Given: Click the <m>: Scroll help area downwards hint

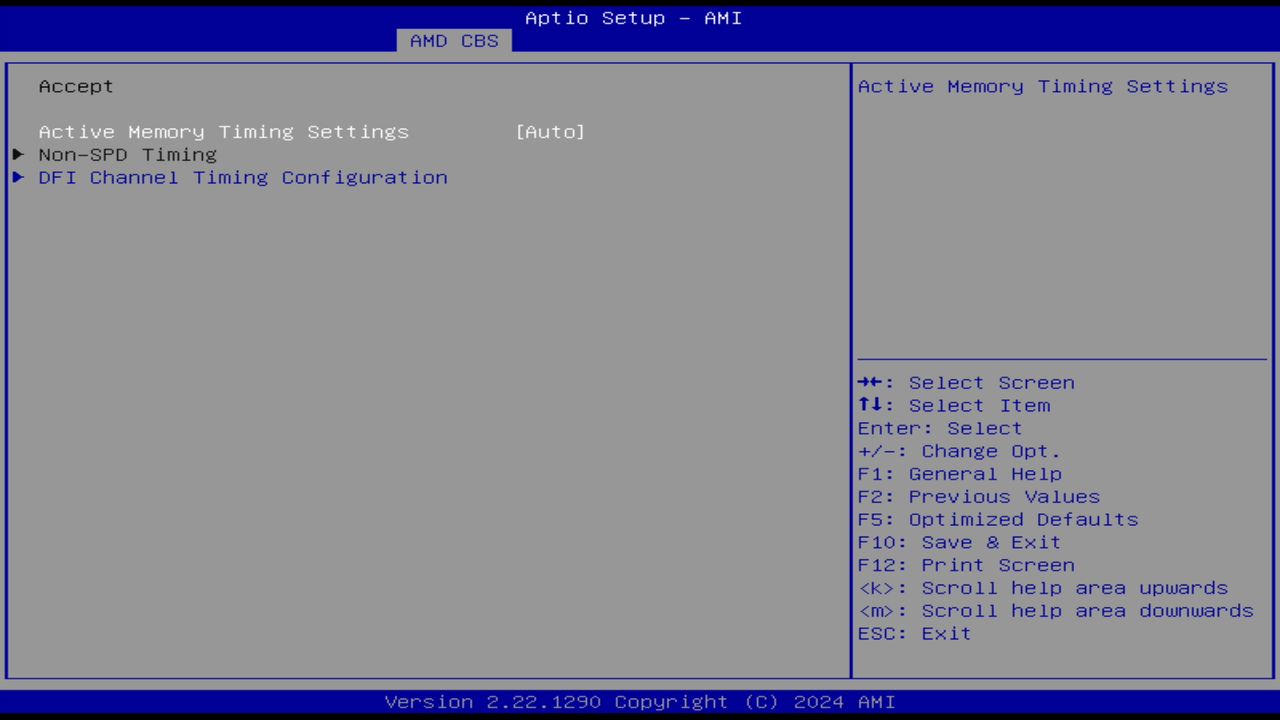Looking at the screenshot, I should pyautogui.click(x=1056, y=611).
